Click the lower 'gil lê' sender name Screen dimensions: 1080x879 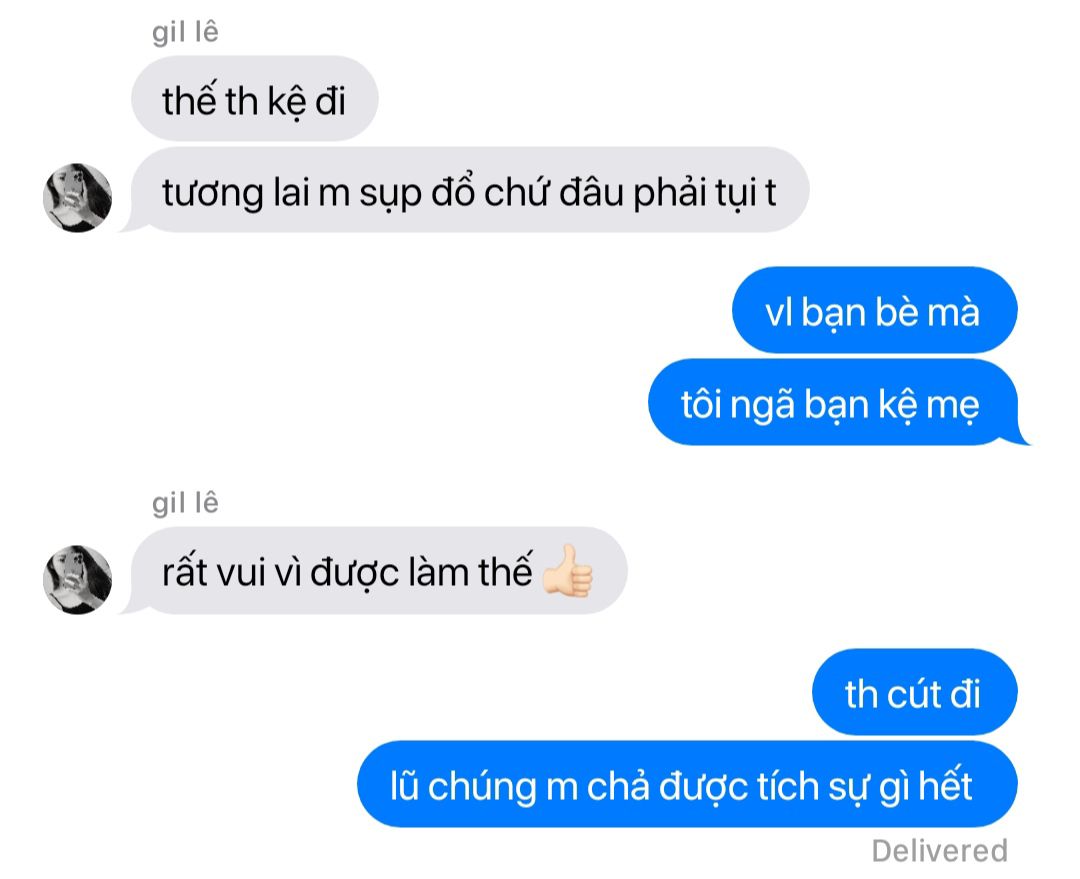(x=185, y=503)
